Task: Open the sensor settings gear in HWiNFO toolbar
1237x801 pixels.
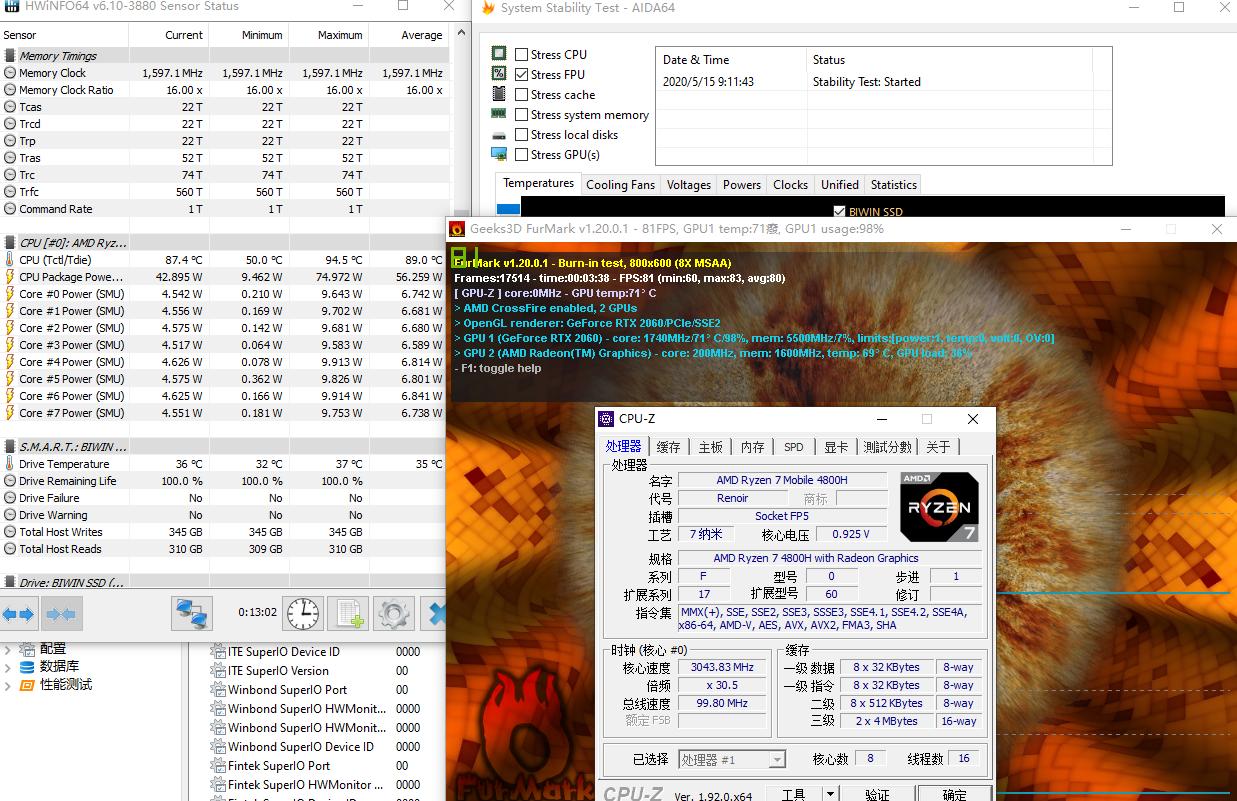Action: (x=393, y=615)
